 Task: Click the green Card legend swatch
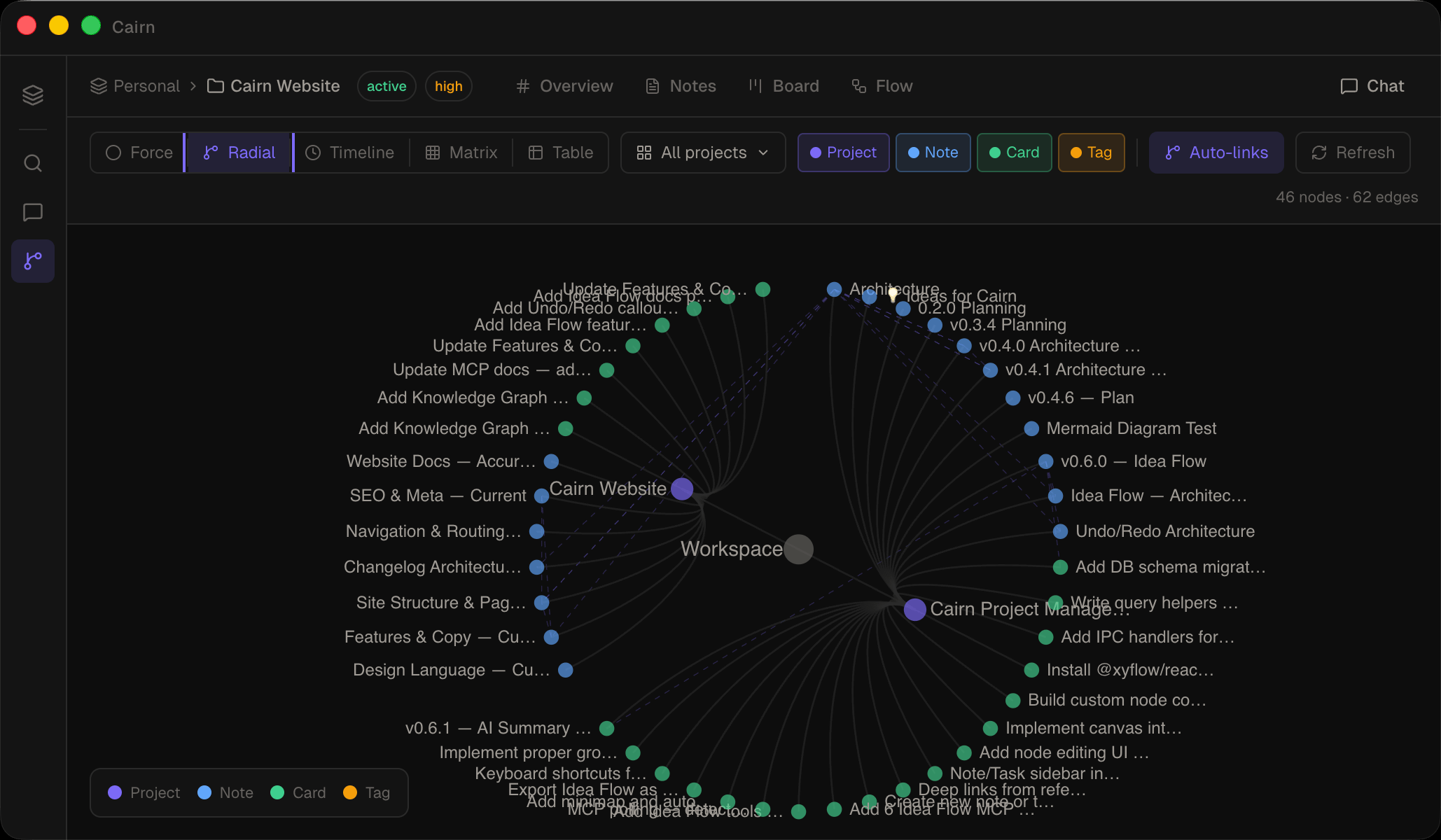coord(277,792)
